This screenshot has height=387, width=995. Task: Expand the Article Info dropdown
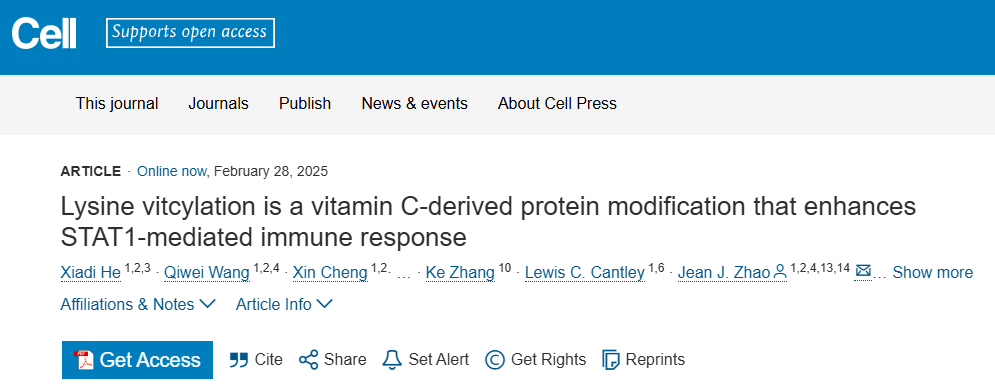[284, 305]
